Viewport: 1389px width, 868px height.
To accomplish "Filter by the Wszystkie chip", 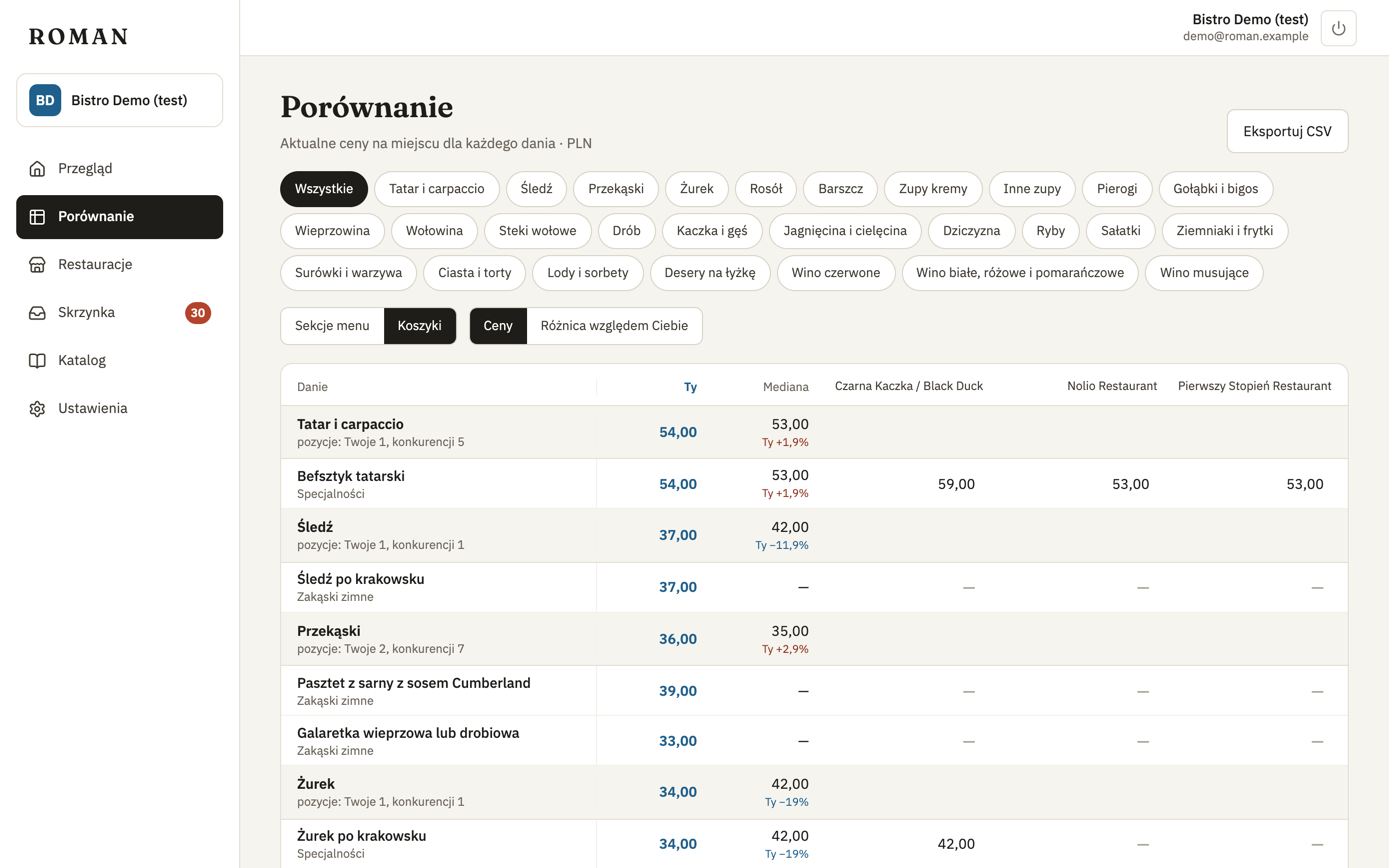I will 324,188.
